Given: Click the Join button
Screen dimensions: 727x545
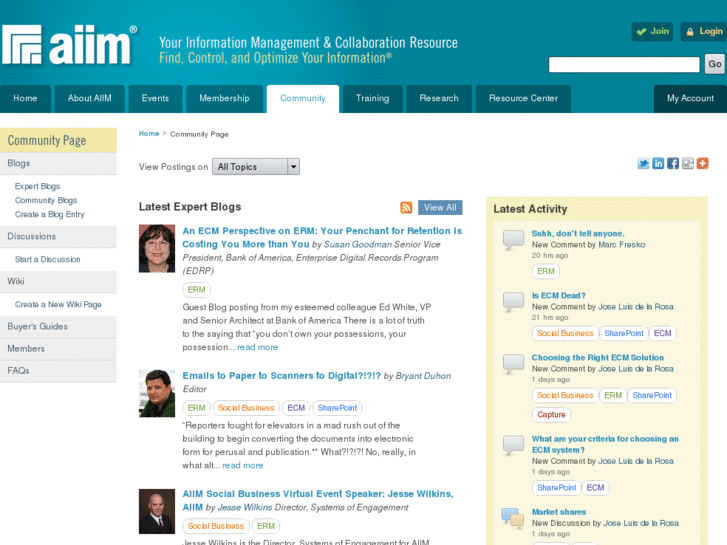Looking at the screenshot, I should tap(652, 32).
